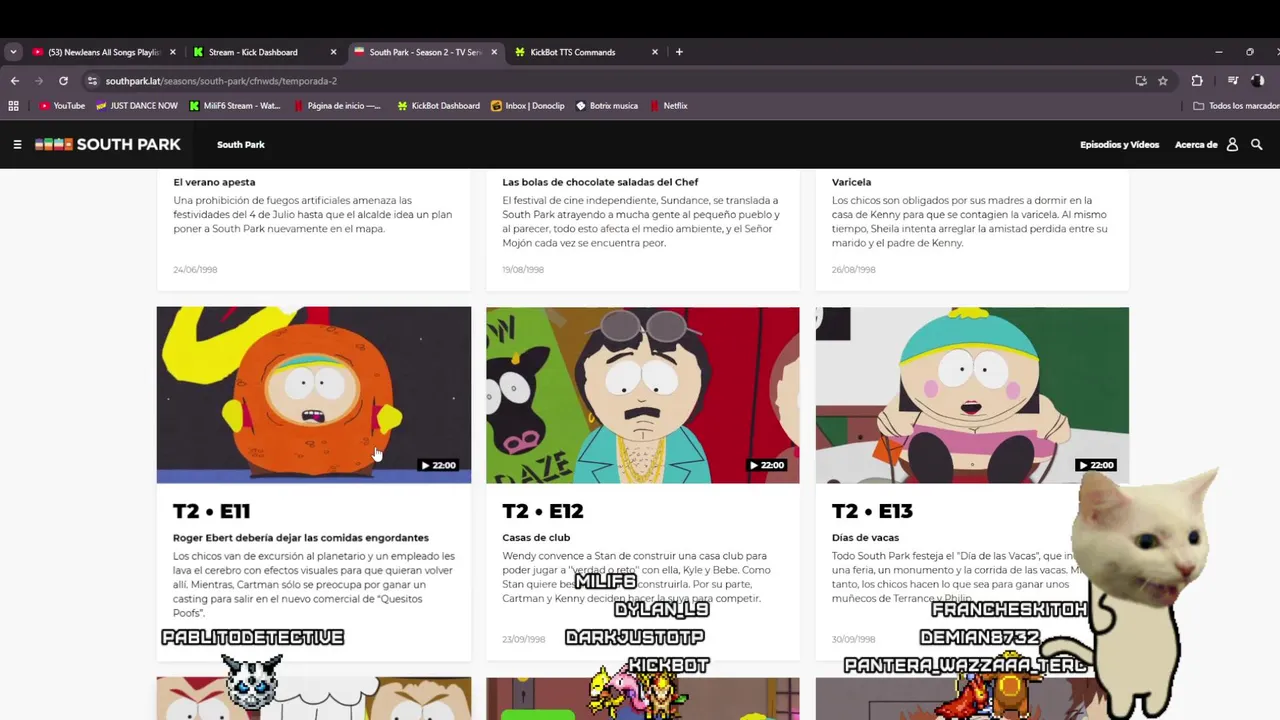
Task: Play the T2 E12 episode via 22:00 badge
Action: point(767,465)
